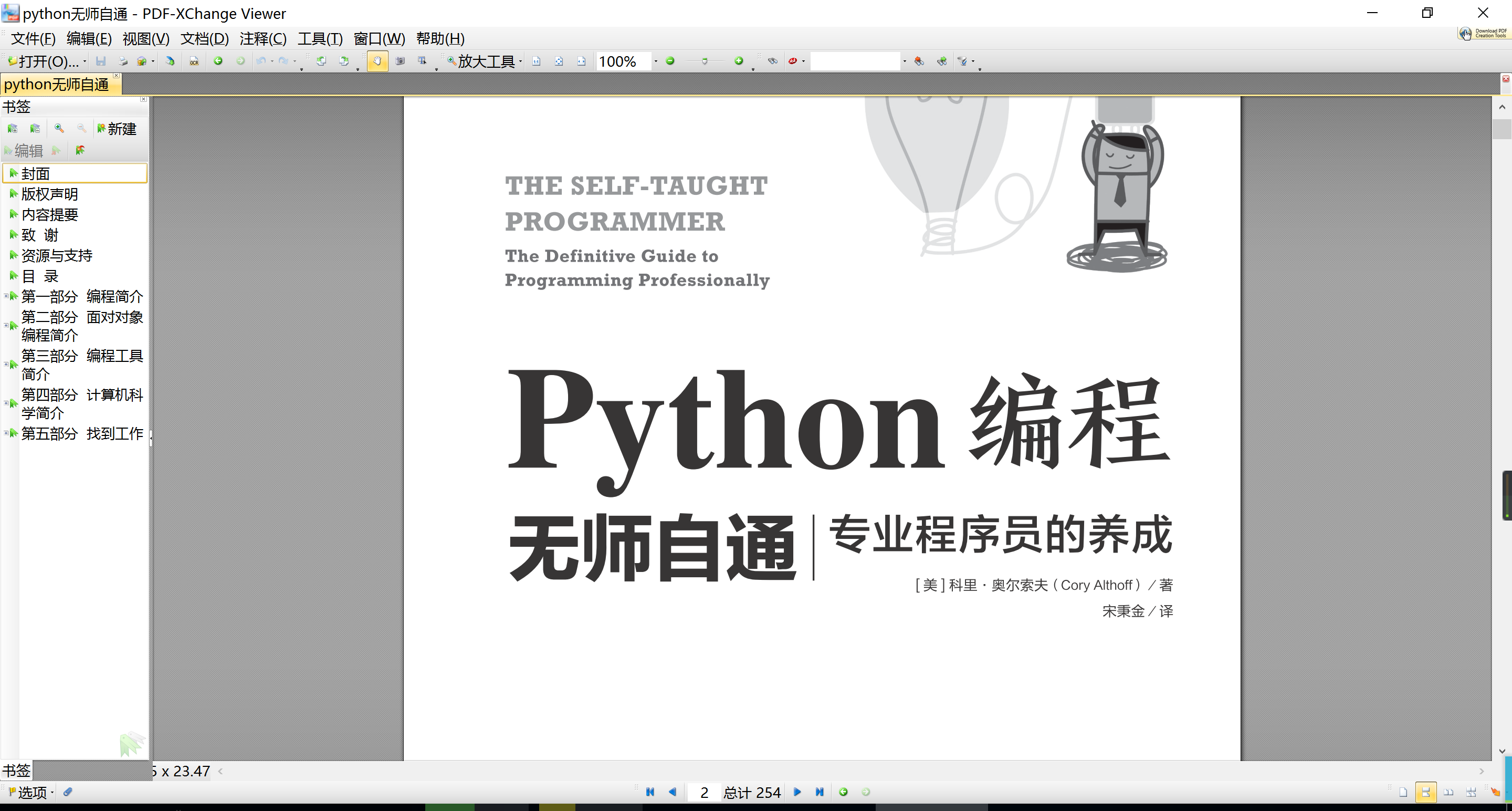Viewport: 1512px width, 811px height.
Task: Click the zoom slider handle
Action: pyautogui.click(x=705, y=61)
